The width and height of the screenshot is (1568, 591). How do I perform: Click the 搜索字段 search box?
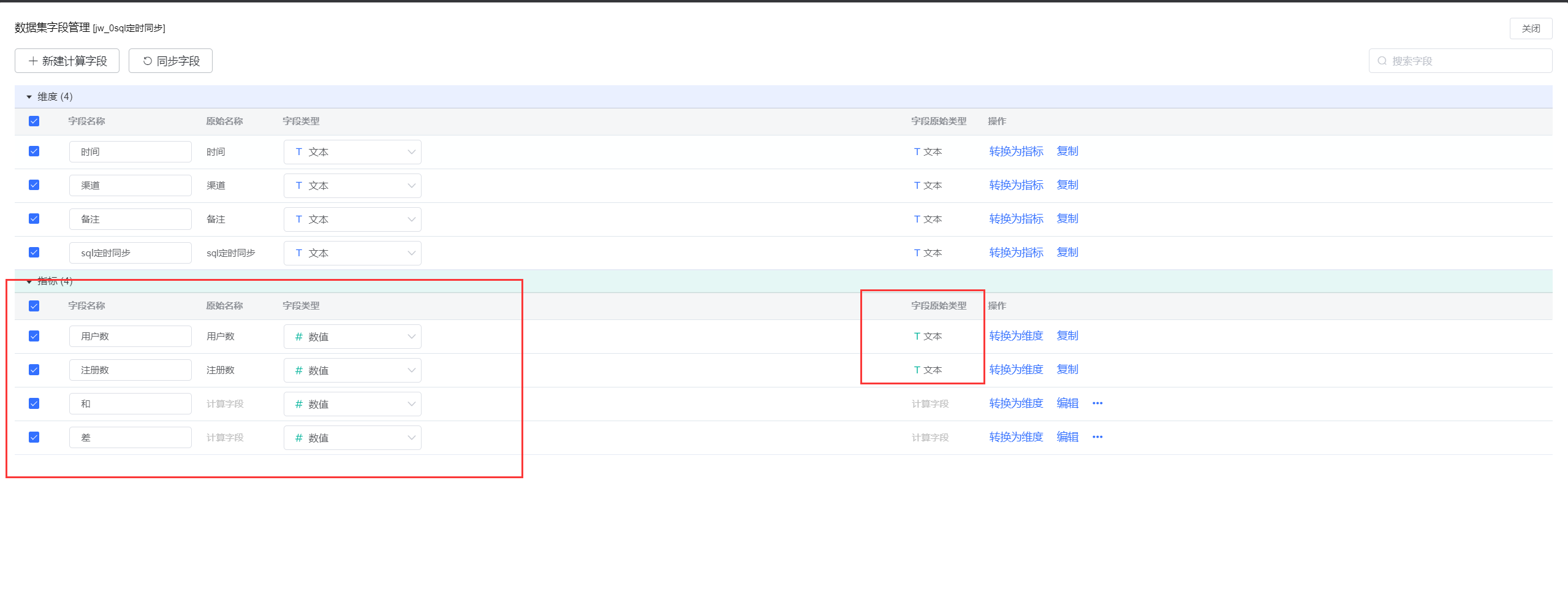coord(1460,61)
